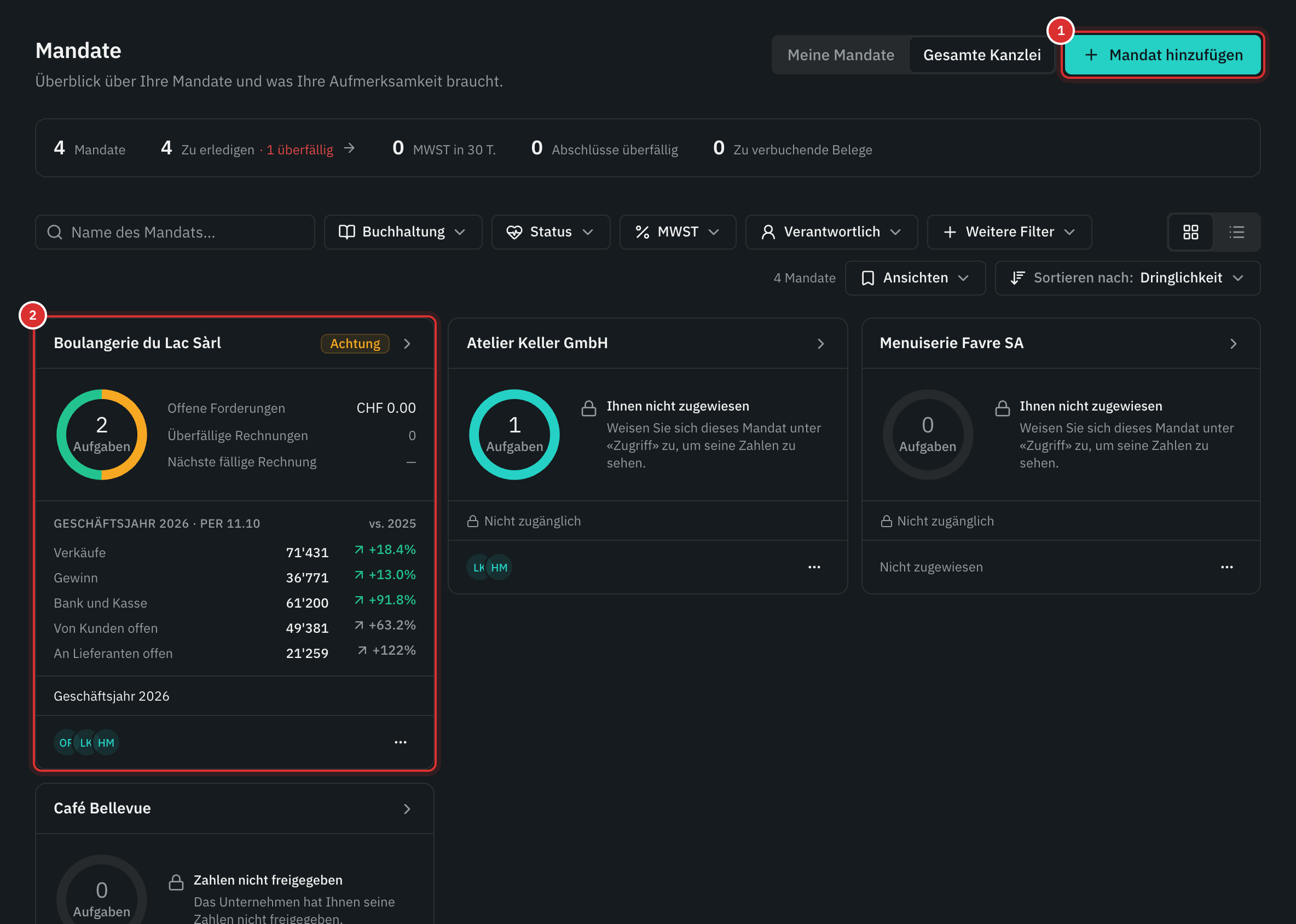Viewport: 1296px width, 924px height.
Task: Focus the Name des Mandats search field
Action: 175,232
